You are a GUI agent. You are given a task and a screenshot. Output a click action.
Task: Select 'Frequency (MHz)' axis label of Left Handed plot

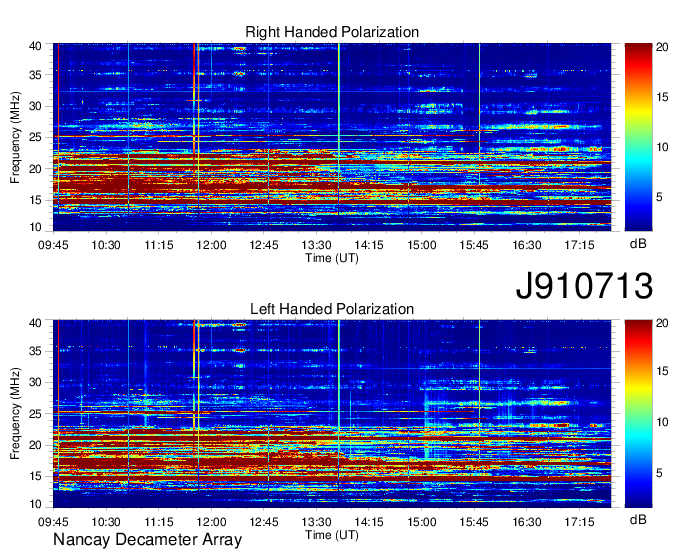pos(15,414)
